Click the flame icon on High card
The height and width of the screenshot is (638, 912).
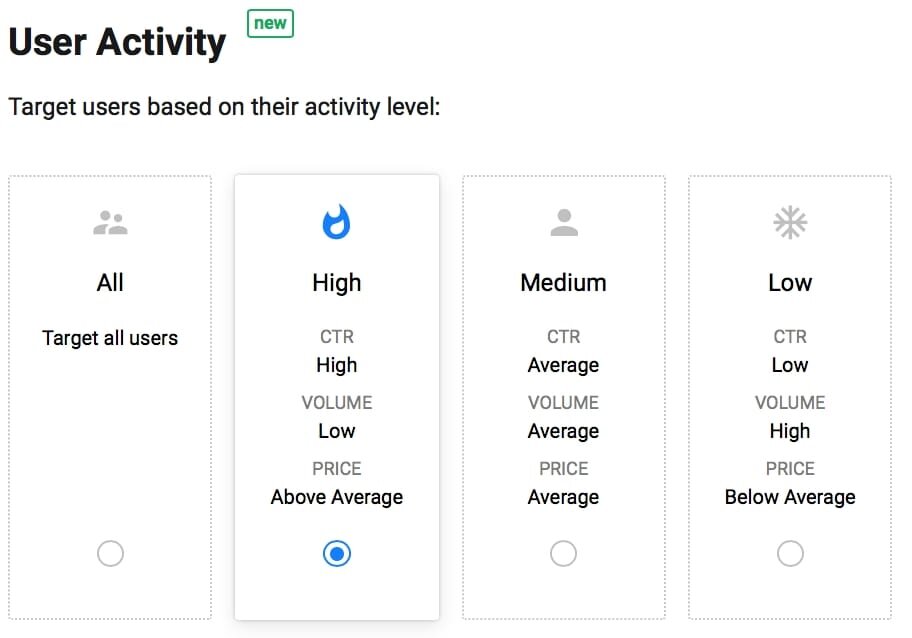pos(336,222)
